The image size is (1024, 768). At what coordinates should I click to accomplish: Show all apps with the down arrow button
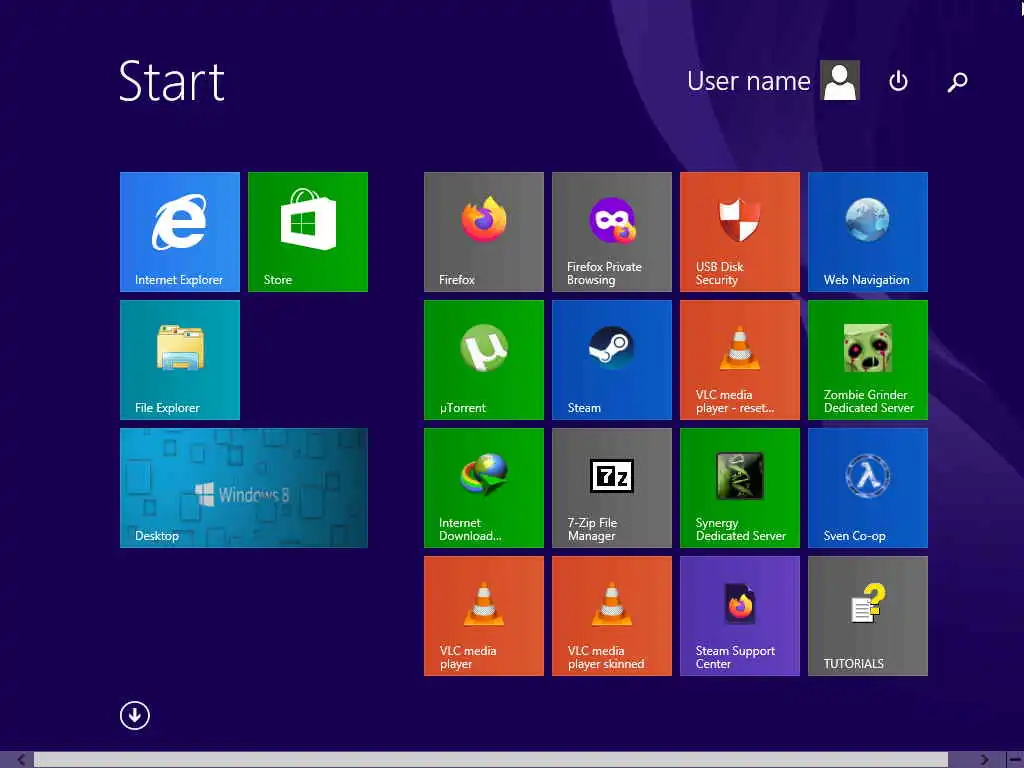135,715
